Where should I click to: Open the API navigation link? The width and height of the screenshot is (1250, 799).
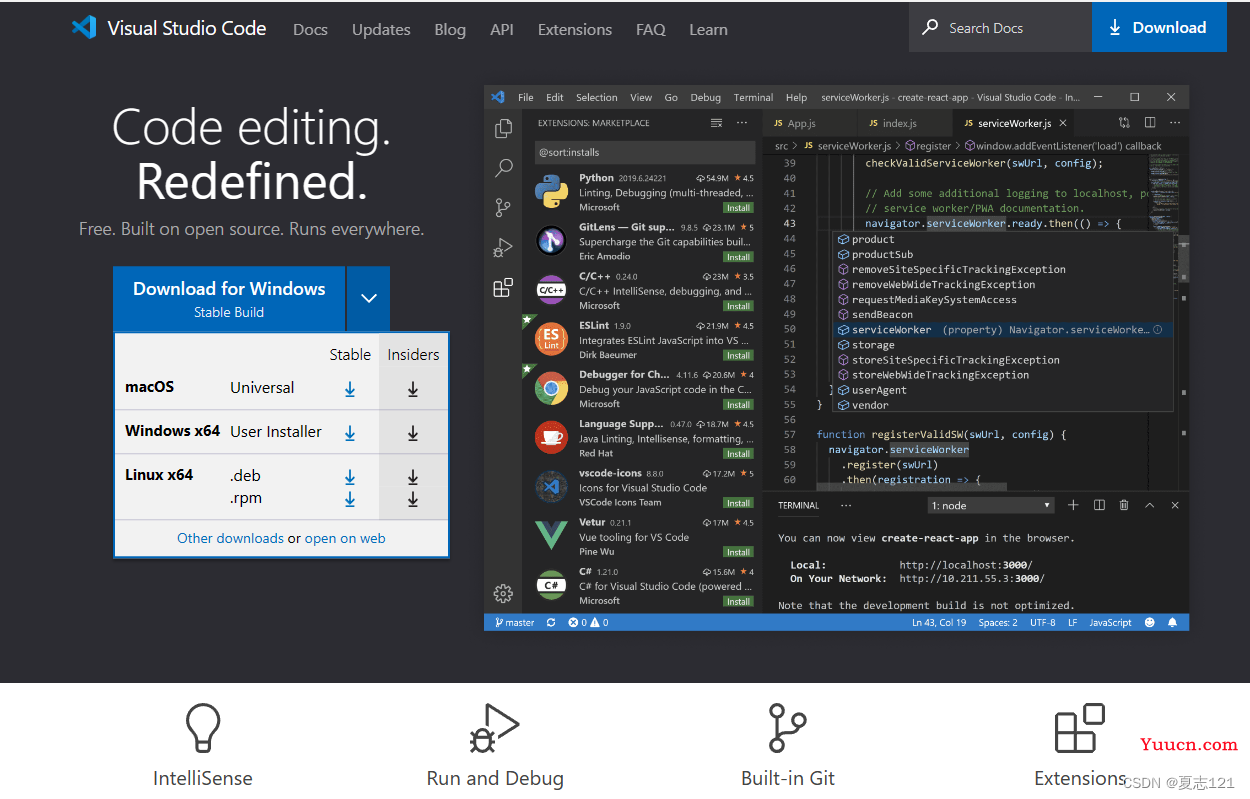tap(502, 29)
